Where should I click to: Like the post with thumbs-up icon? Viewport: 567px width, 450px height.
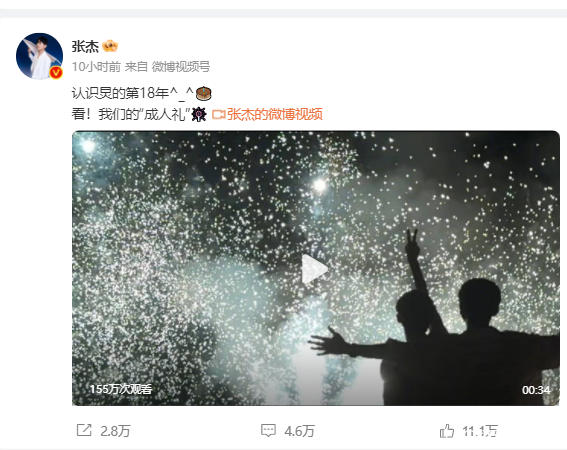coord(447,430)
